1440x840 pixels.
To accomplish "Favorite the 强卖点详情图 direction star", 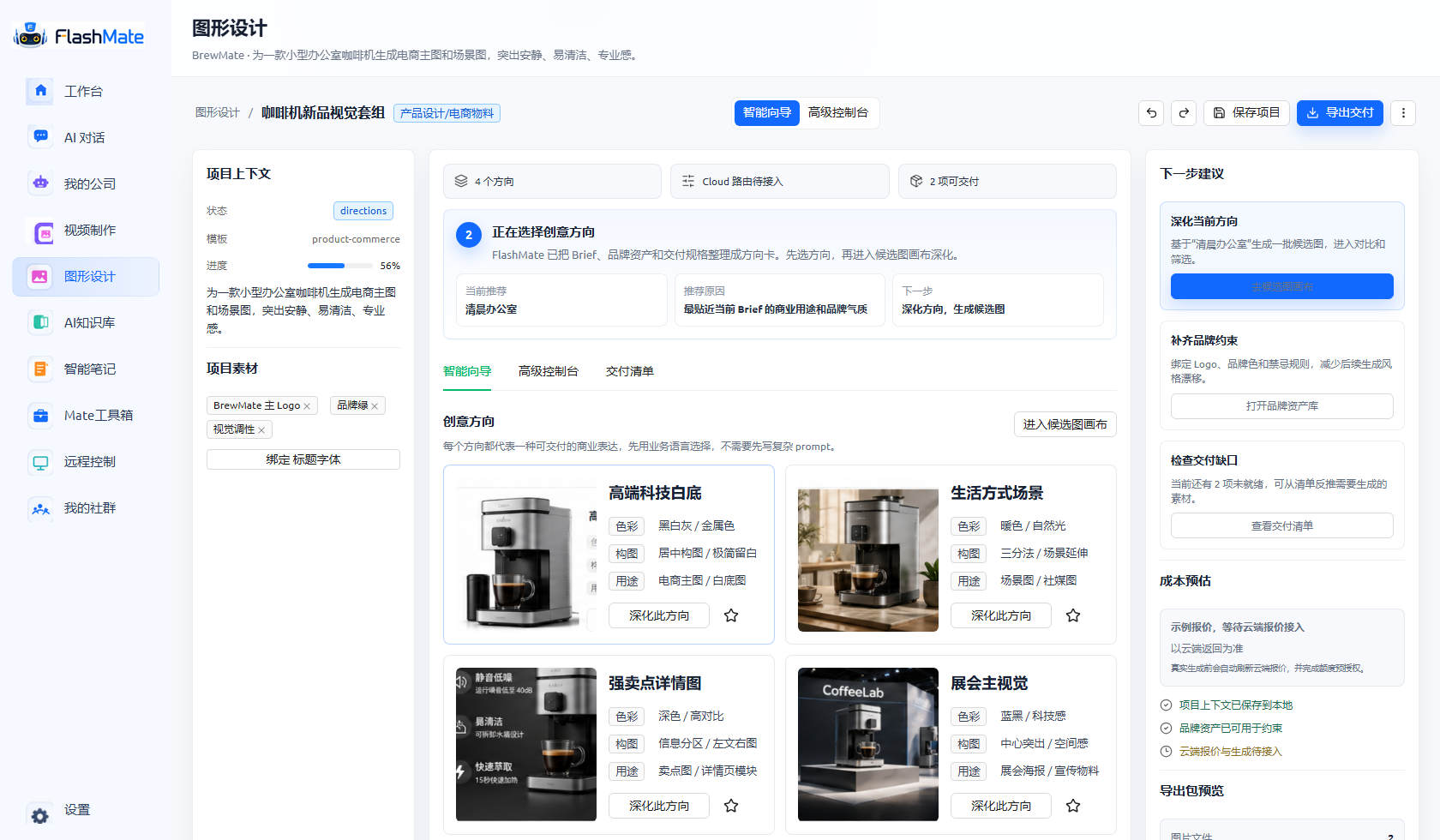I will [x=731, y=806].
